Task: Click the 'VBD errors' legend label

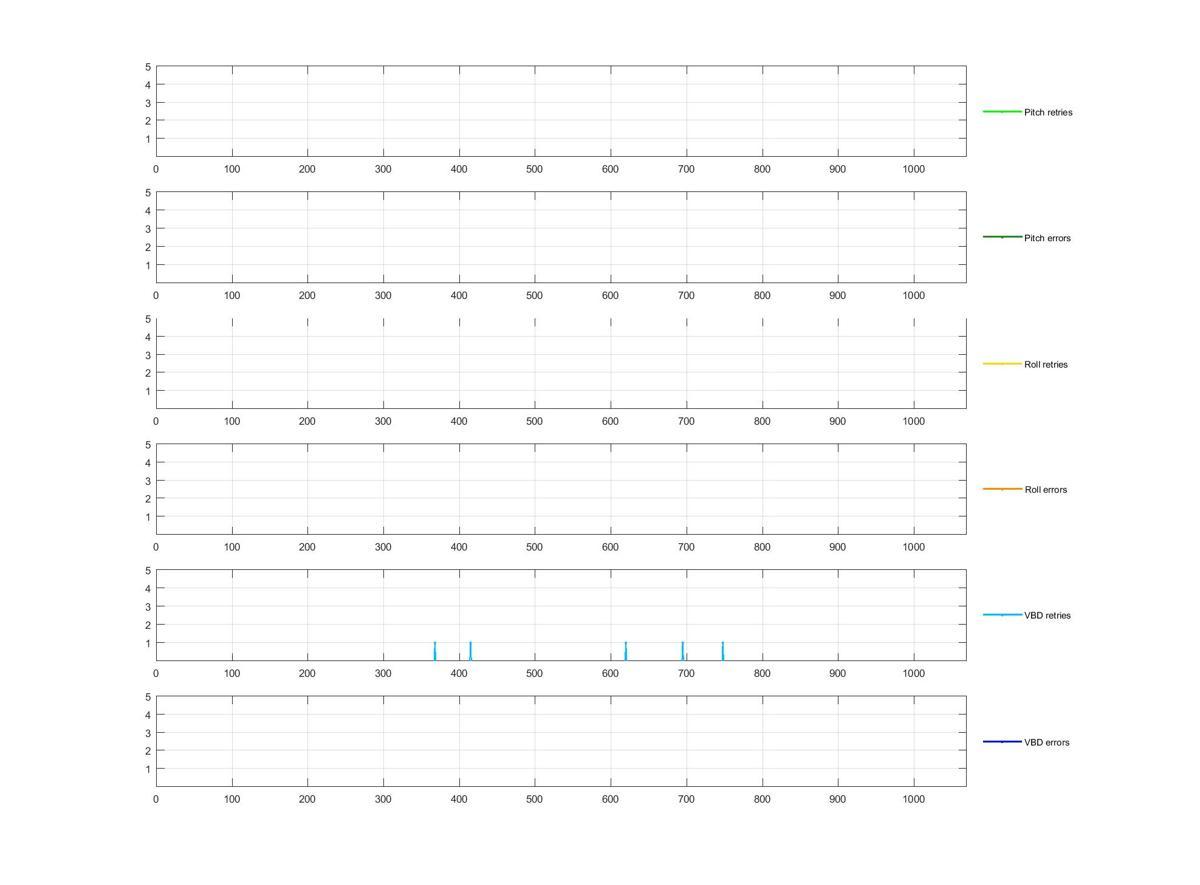Action: coord(1047,742)
